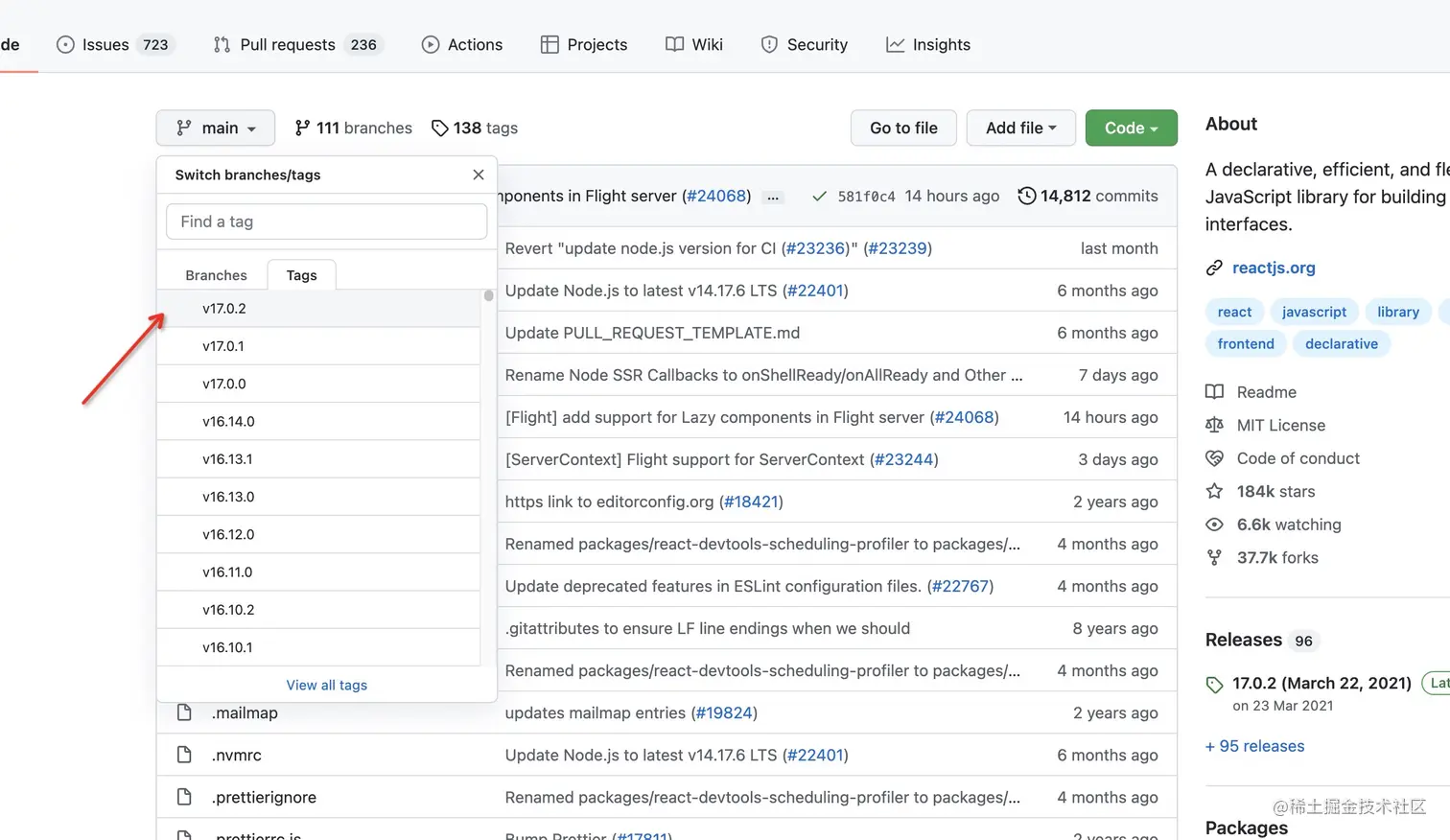Image resolution: width=1450 pixels, height=840 pixels.
Task: Open the Insights tab
Action: (928, 44)
